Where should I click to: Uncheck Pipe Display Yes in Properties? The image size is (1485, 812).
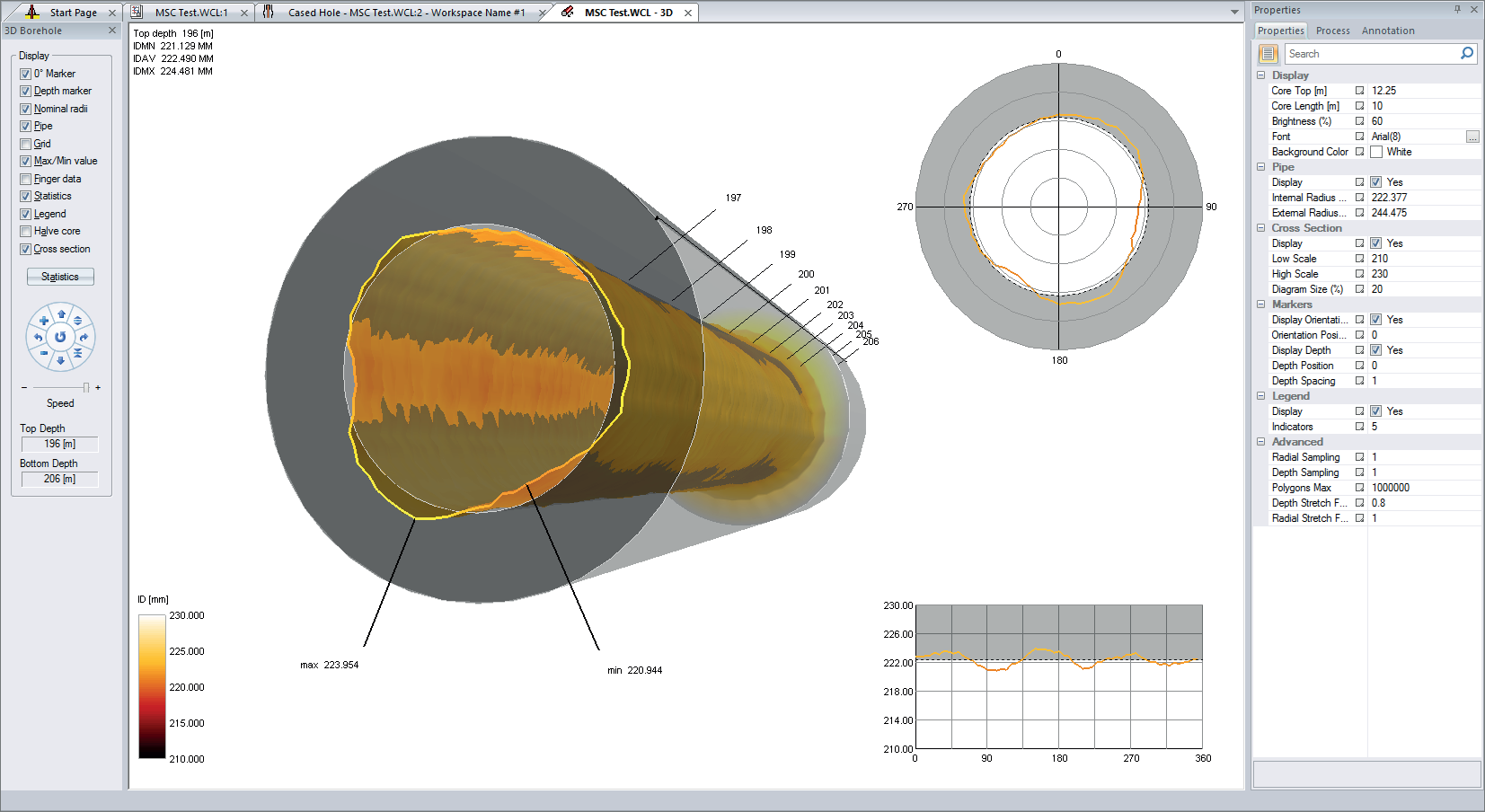[1377, 181]
